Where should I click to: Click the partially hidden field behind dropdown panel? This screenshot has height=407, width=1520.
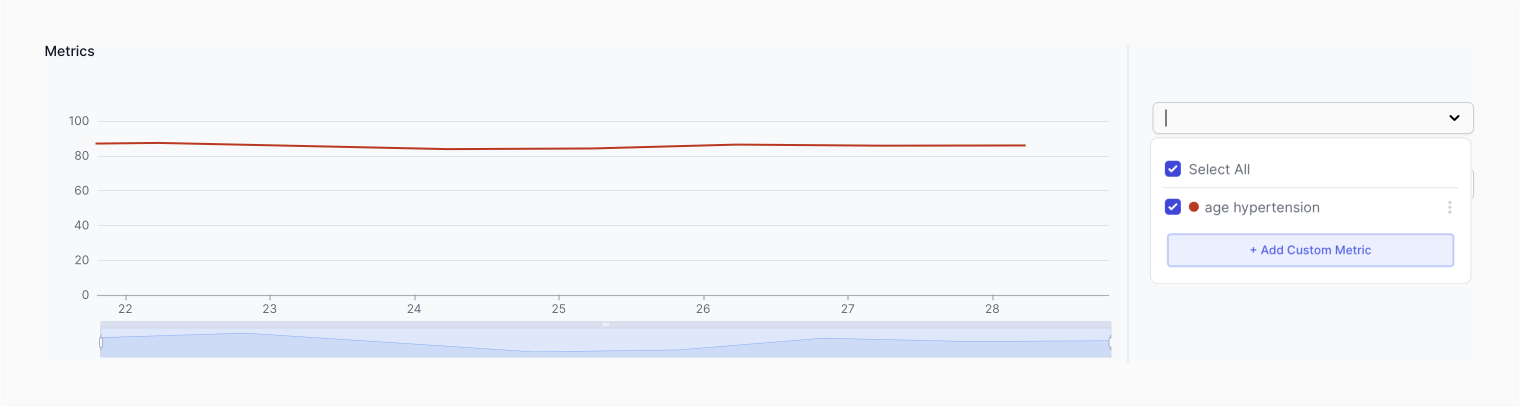(x=1473, y=184)
